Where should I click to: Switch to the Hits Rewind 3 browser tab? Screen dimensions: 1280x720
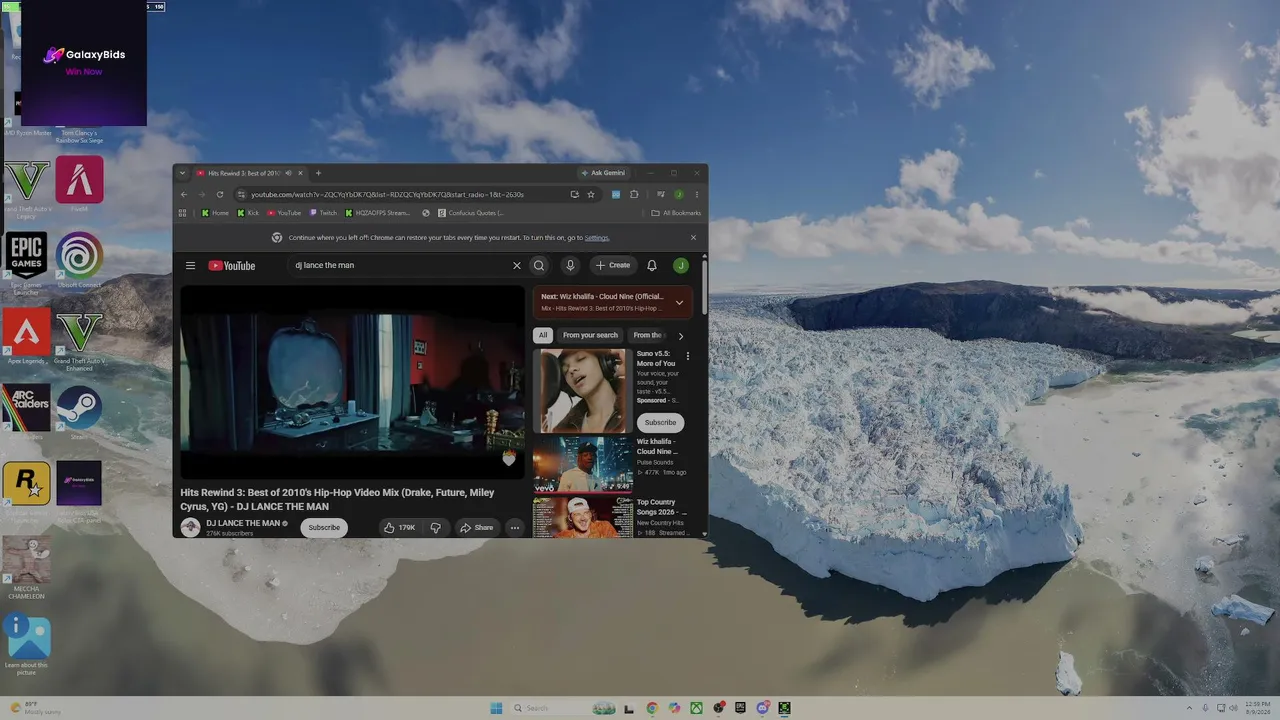pos(244,173)
